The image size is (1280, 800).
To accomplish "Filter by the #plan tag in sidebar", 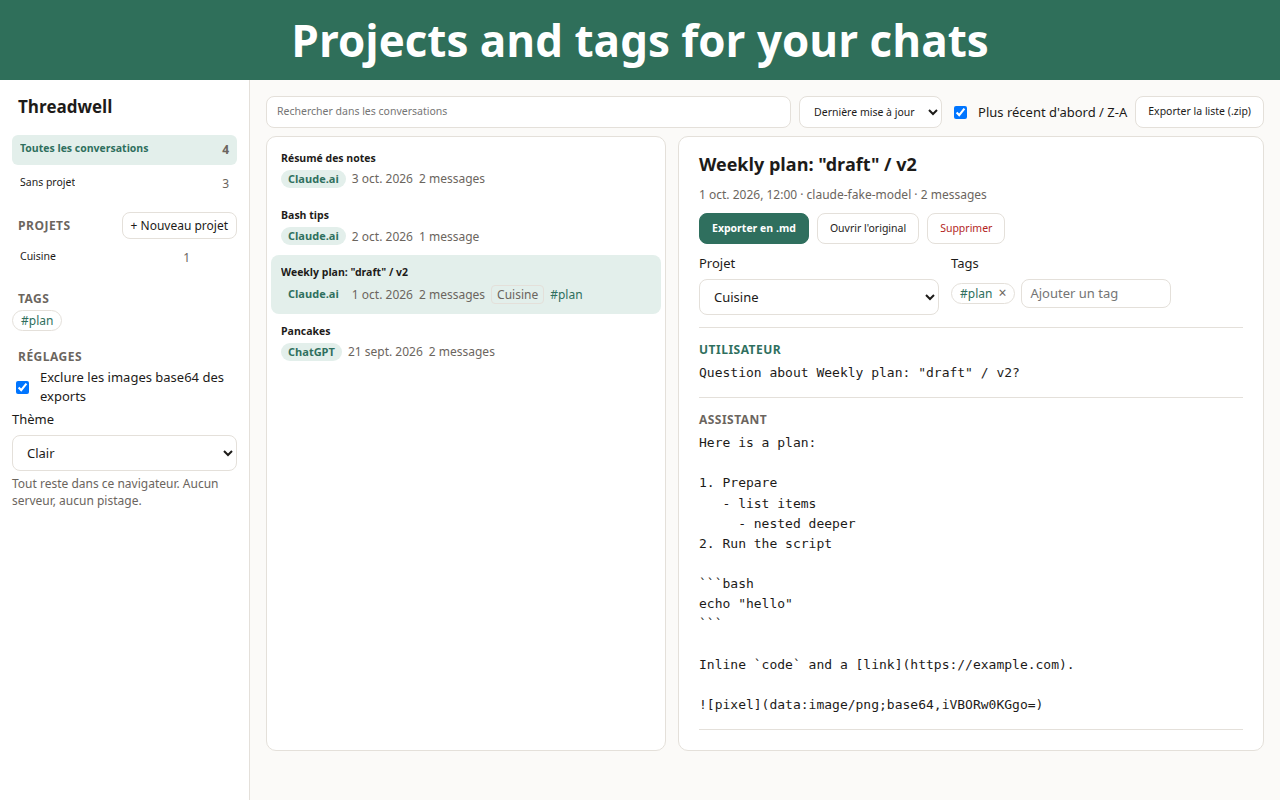I will click(x=37, y=321).
